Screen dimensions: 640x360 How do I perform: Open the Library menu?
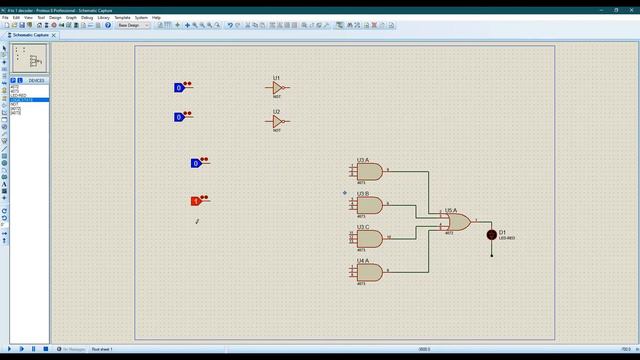pyautogui.click(x=103, y=18)
